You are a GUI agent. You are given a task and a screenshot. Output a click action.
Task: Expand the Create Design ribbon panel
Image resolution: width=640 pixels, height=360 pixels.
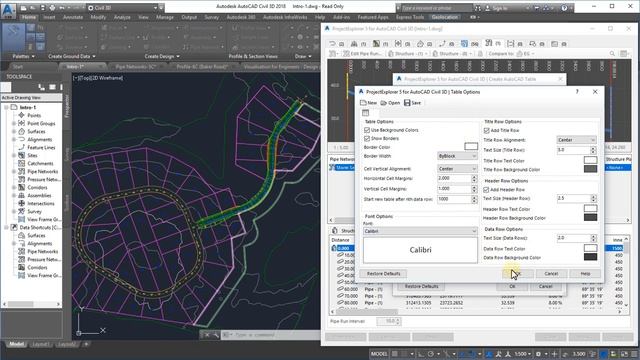tap(162, 56)
